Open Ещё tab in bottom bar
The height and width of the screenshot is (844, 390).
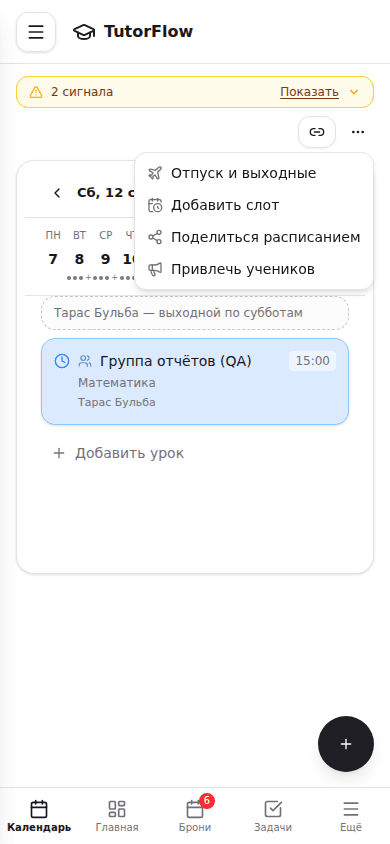click(x=351, y=816)
